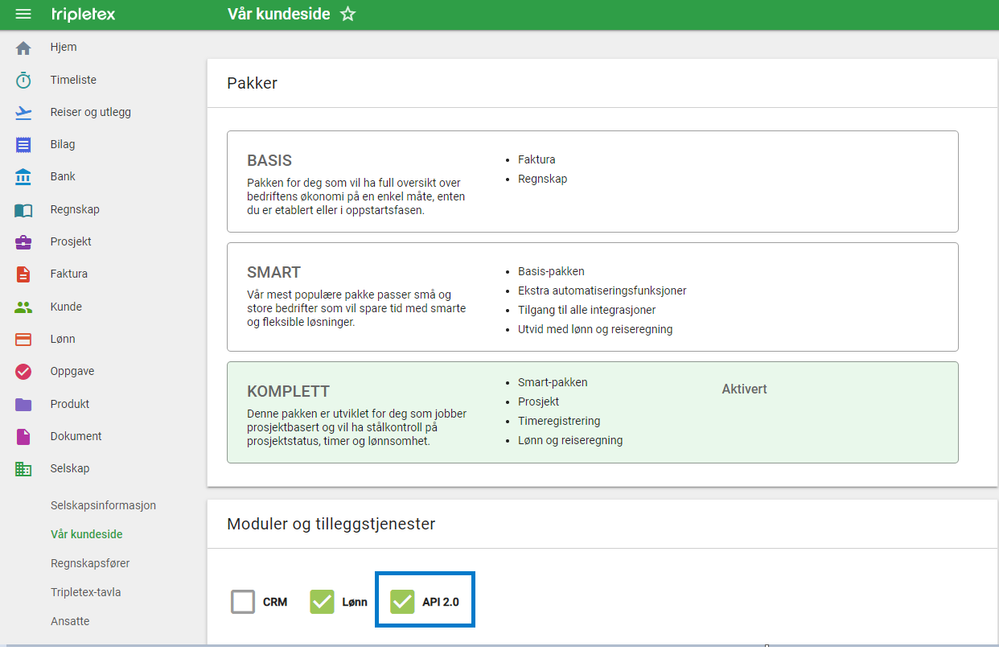
Task: Select Oppgave in the sidebar
Action: pos(72,371)
